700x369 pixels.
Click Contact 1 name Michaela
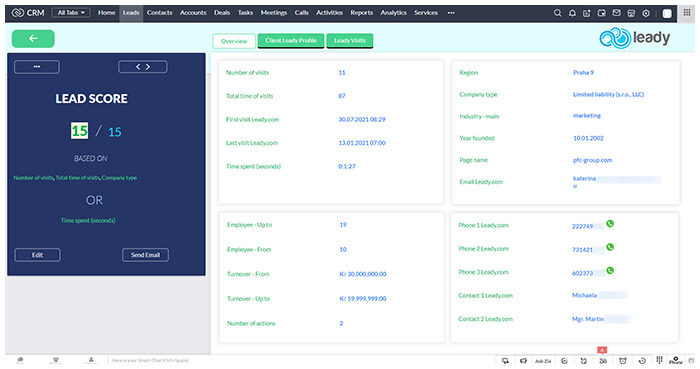584,295
